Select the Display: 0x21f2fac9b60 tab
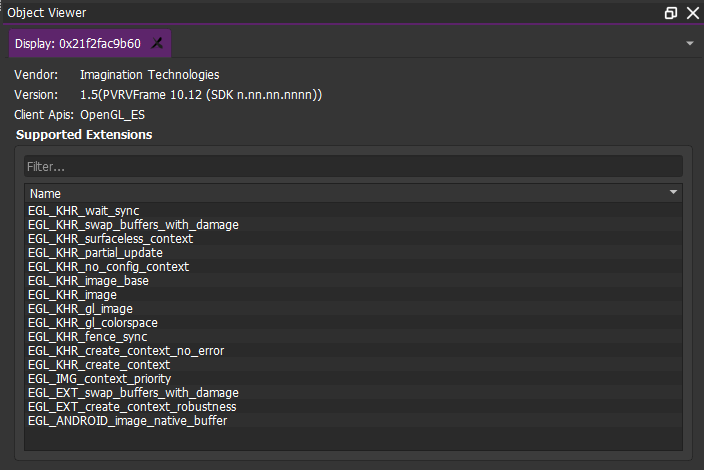Viewport: 704px width, 470px height. [90, 44]
